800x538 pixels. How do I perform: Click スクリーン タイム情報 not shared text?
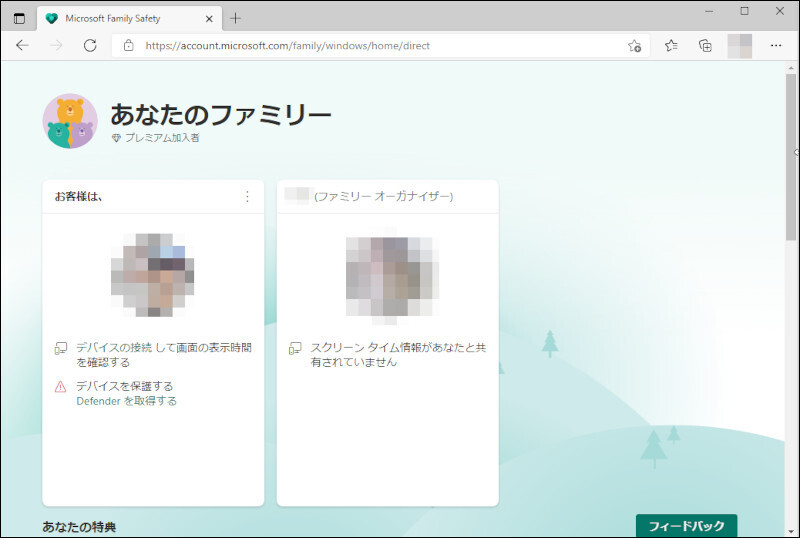tap(398, 355)
